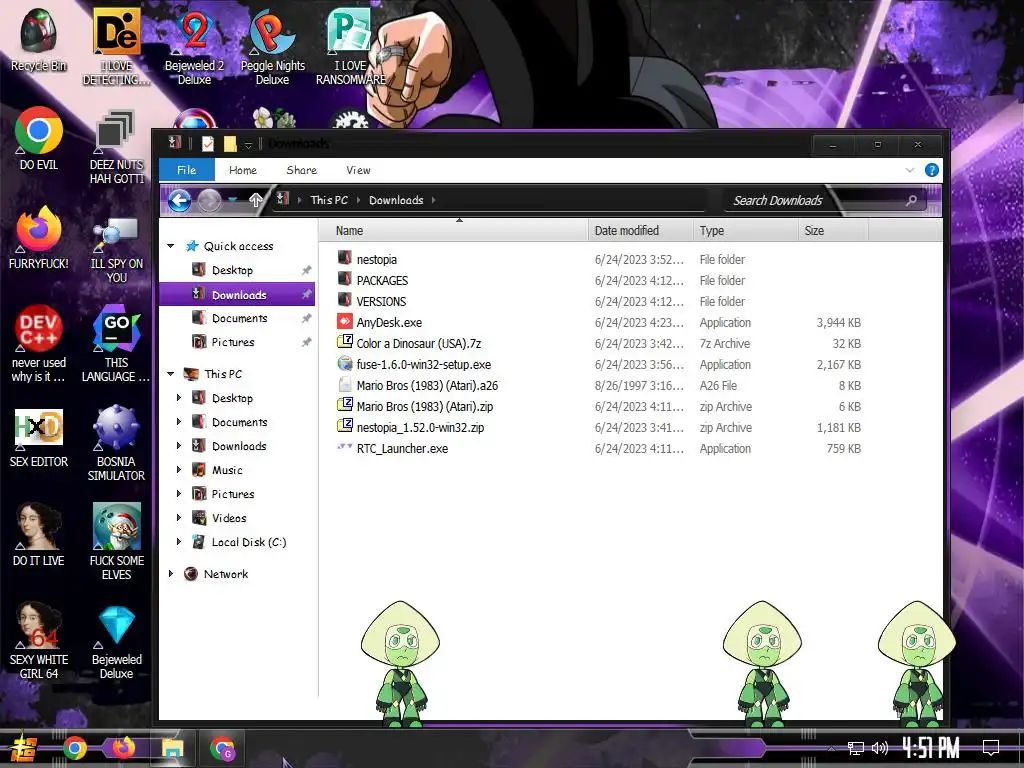Select the nestopia folder
The image size is (1024, 768).
pos(377,259)
